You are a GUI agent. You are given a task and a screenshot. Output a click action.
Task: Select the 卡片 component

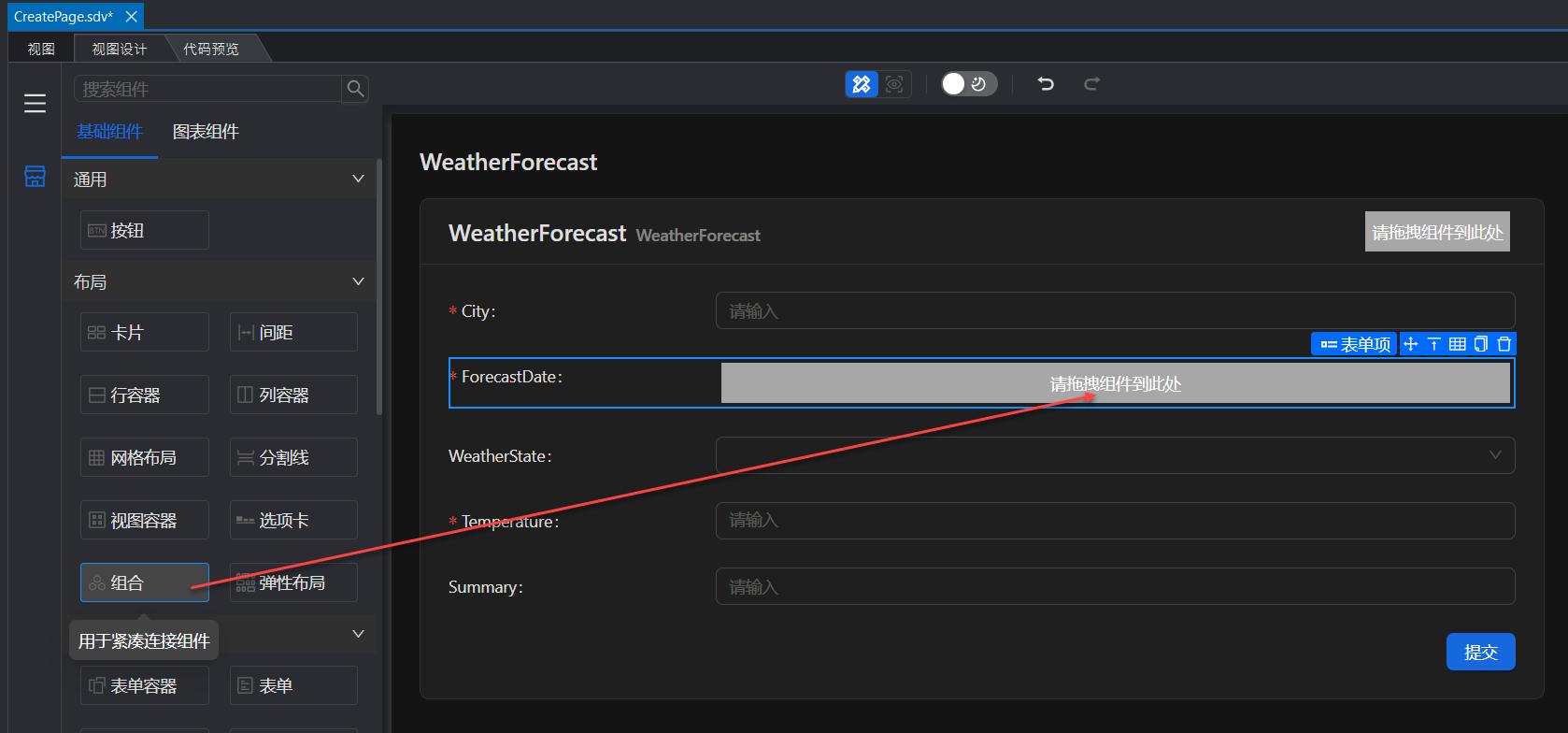145,332
